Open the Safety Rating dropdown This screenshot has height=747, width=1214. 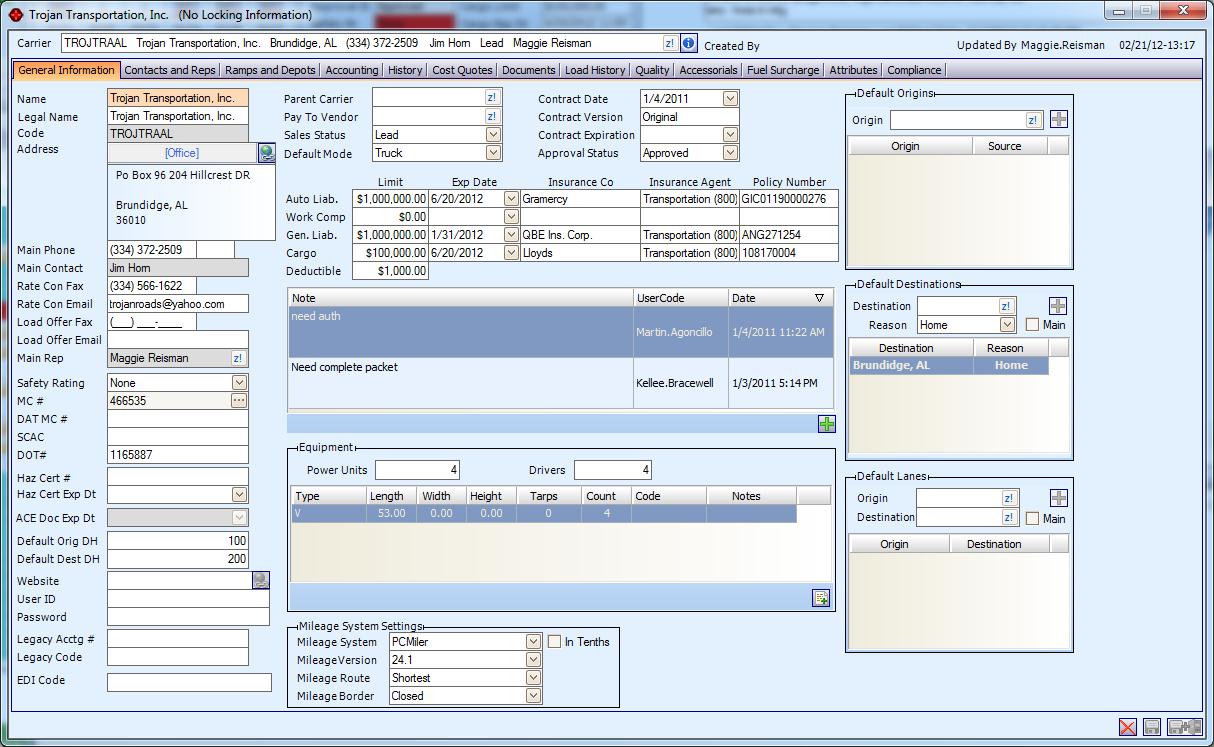click(239, 383)
